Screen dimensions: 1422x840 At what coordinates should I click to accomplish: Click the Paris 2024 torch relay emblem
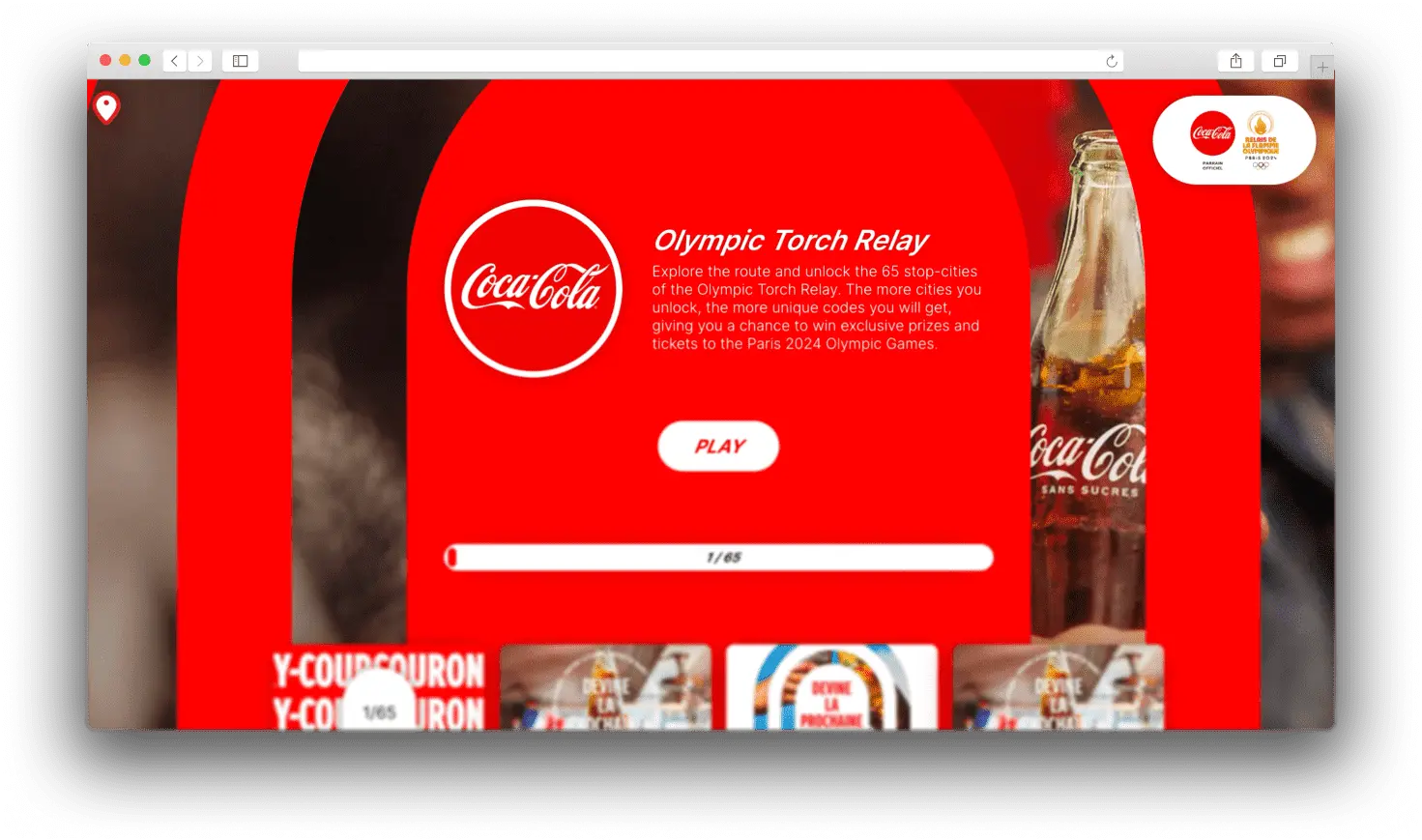click(x=1261, y=138)
